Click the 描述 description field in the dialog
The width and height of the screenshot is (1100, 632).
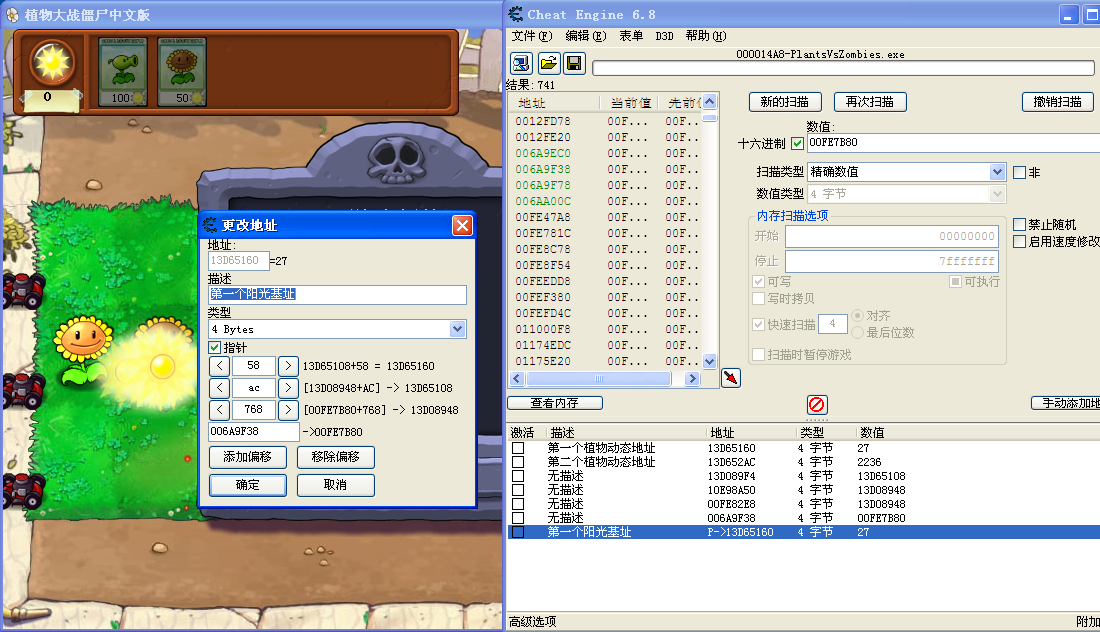[x=337, y=295]
